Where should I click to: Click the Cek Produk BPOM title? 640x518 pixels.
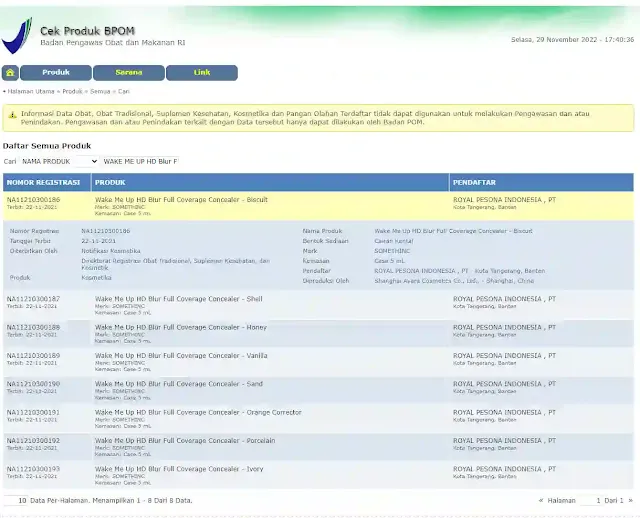(87, 31)
